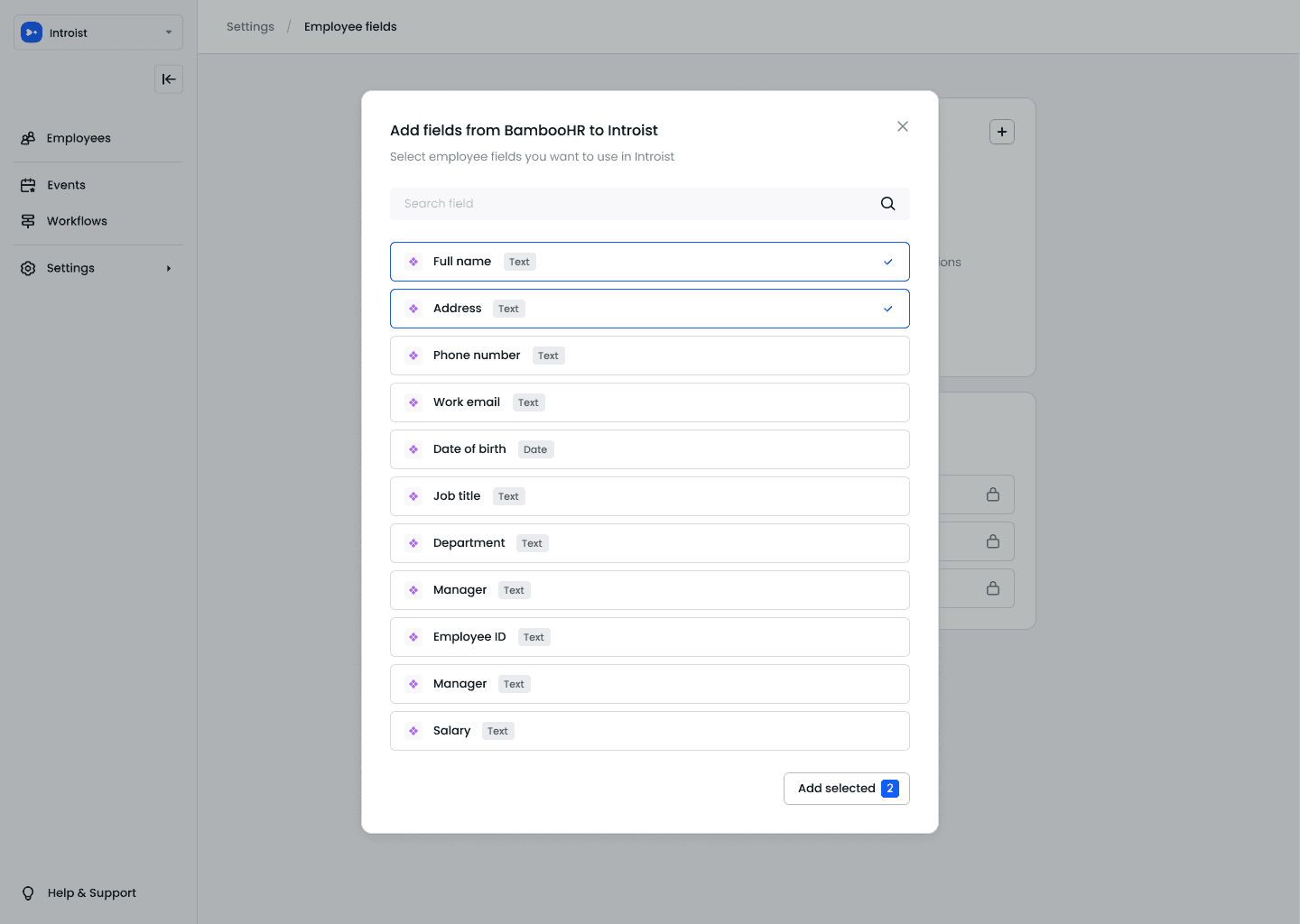
Task: Select the Job title field
Action: coord(650,496)
